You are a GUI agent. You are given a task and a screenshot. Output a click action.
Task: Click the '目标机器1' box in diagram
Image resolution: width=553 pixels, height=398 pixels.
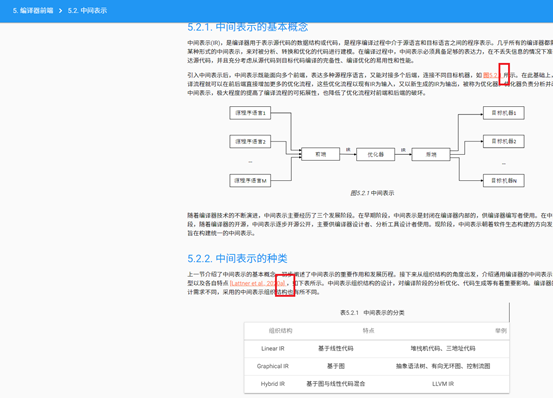[504, 113]
